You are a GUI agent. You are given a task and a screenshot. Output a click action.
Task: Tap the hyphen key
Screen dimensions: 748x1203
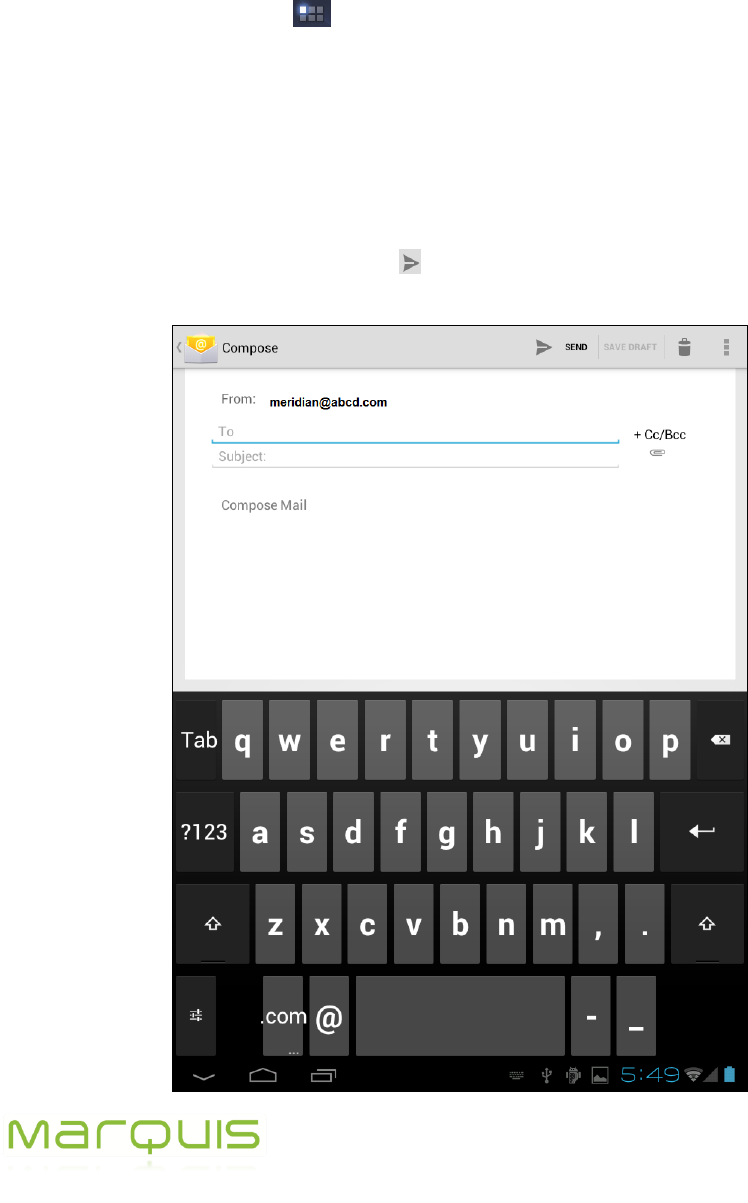[x=590, y=1016]
